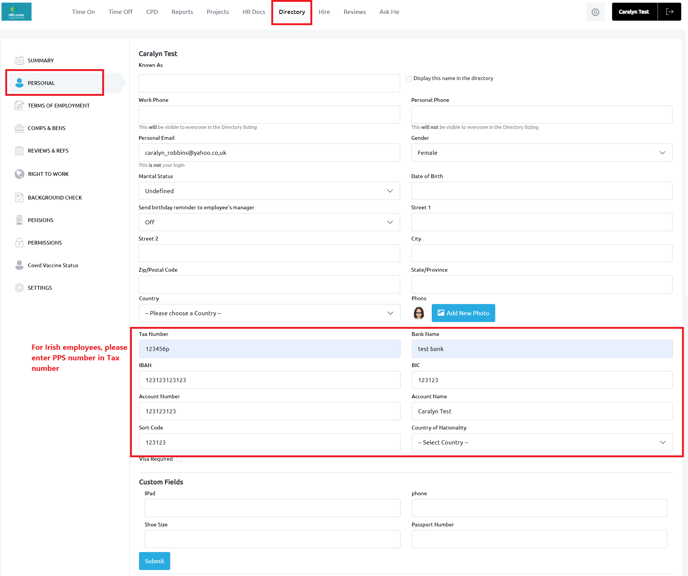
Task: Open Terms of Employment section icon
Action: point(19,106)
